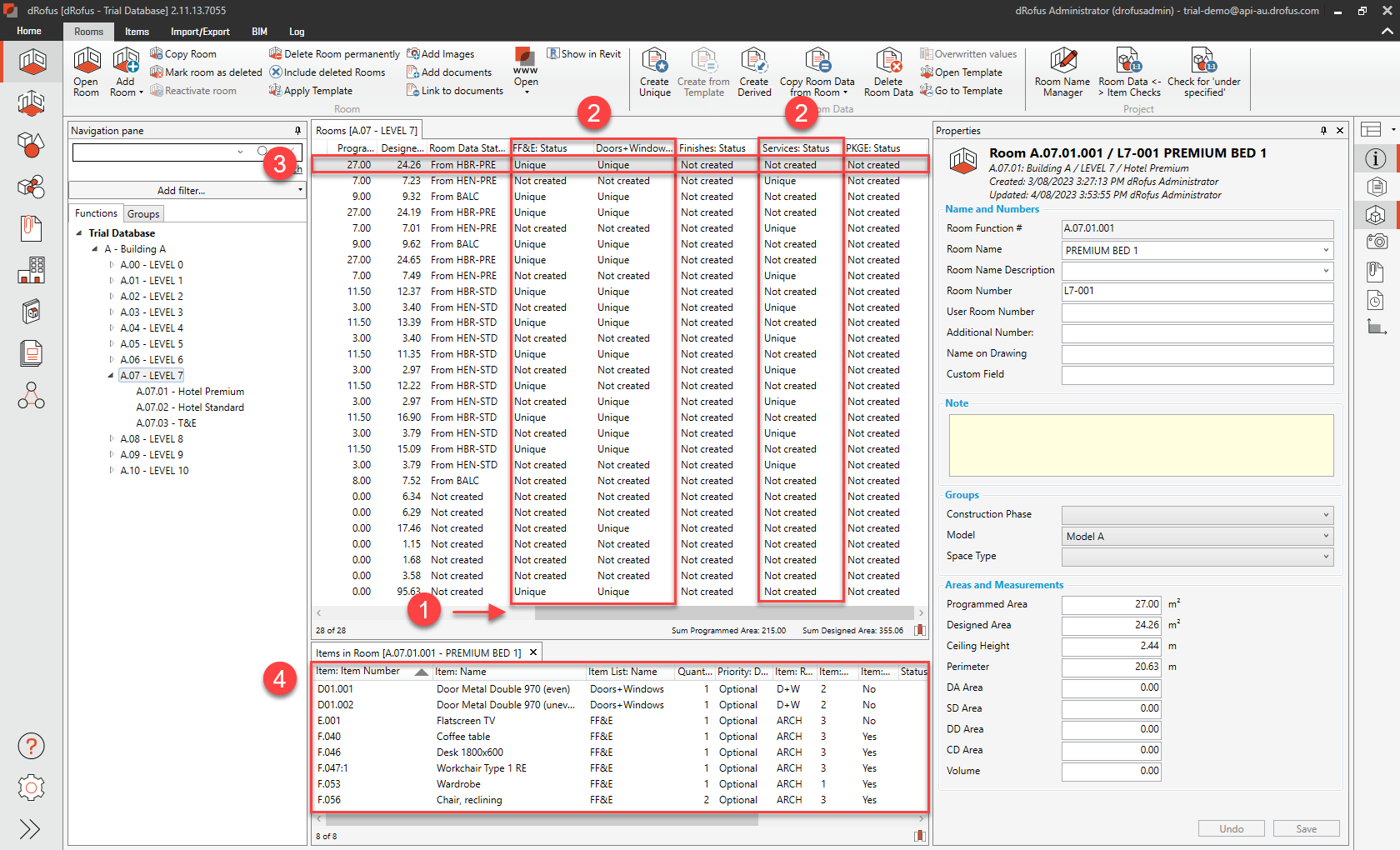Switch to the info tab of the Properties panel
Image resolution: width=1400 pixels, height=850 pixels.
pyautogui.click(x=1376, y=158)
